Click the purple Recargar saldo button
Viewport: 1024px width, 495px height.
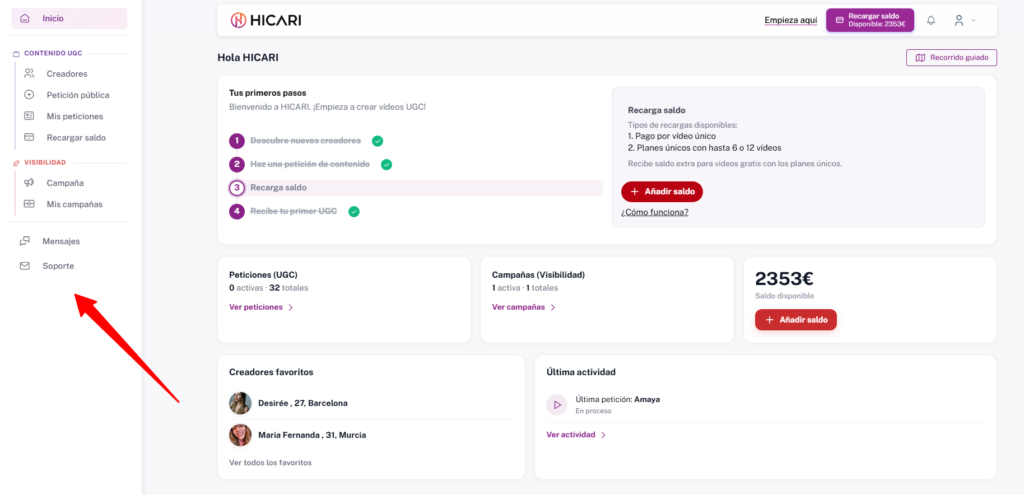[869, 20]
